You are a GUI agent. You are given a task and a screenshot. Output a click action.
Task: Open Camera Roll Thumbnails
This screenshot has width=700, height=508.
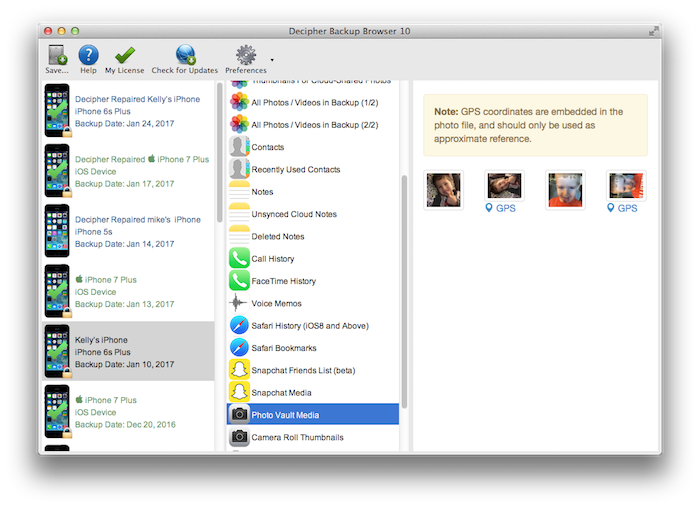297,437
